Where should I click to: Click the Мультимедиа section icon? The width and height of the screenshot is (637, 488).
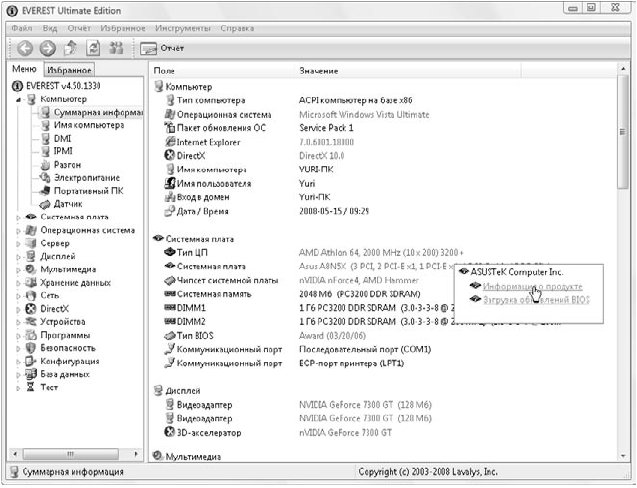pos(158,456)
